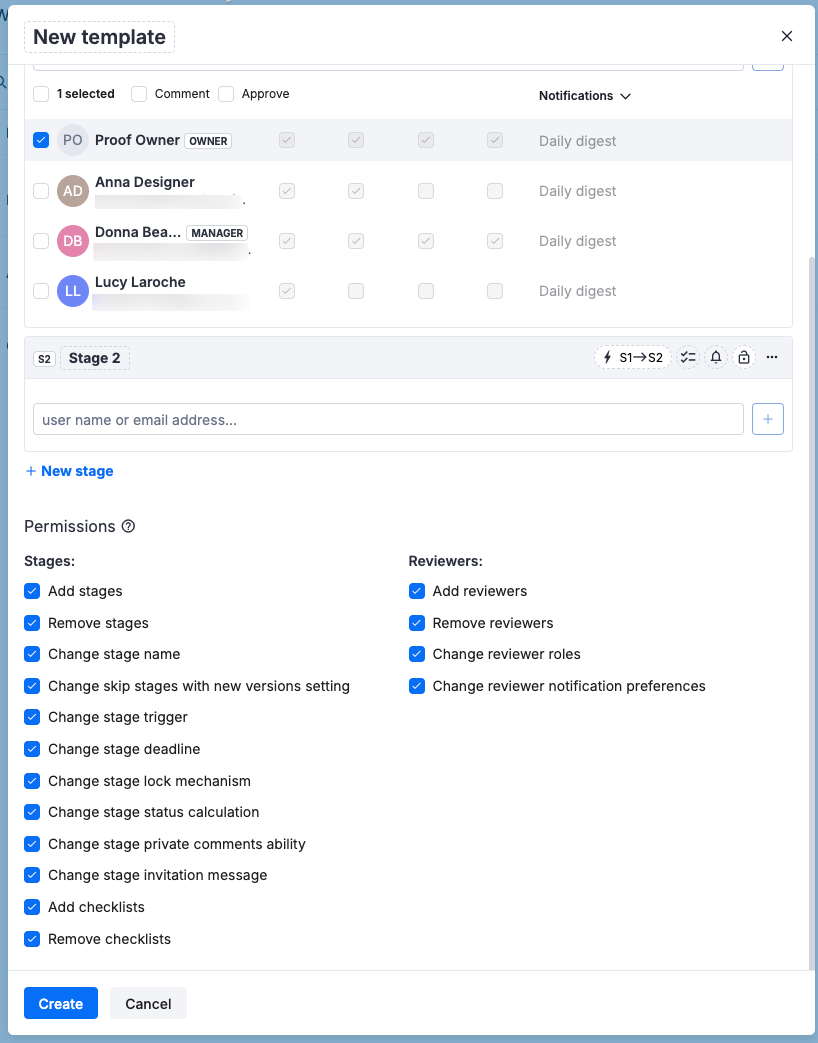
Task: Click the S1→S2 stage trigger icon
Action: (x=633, y=357)
